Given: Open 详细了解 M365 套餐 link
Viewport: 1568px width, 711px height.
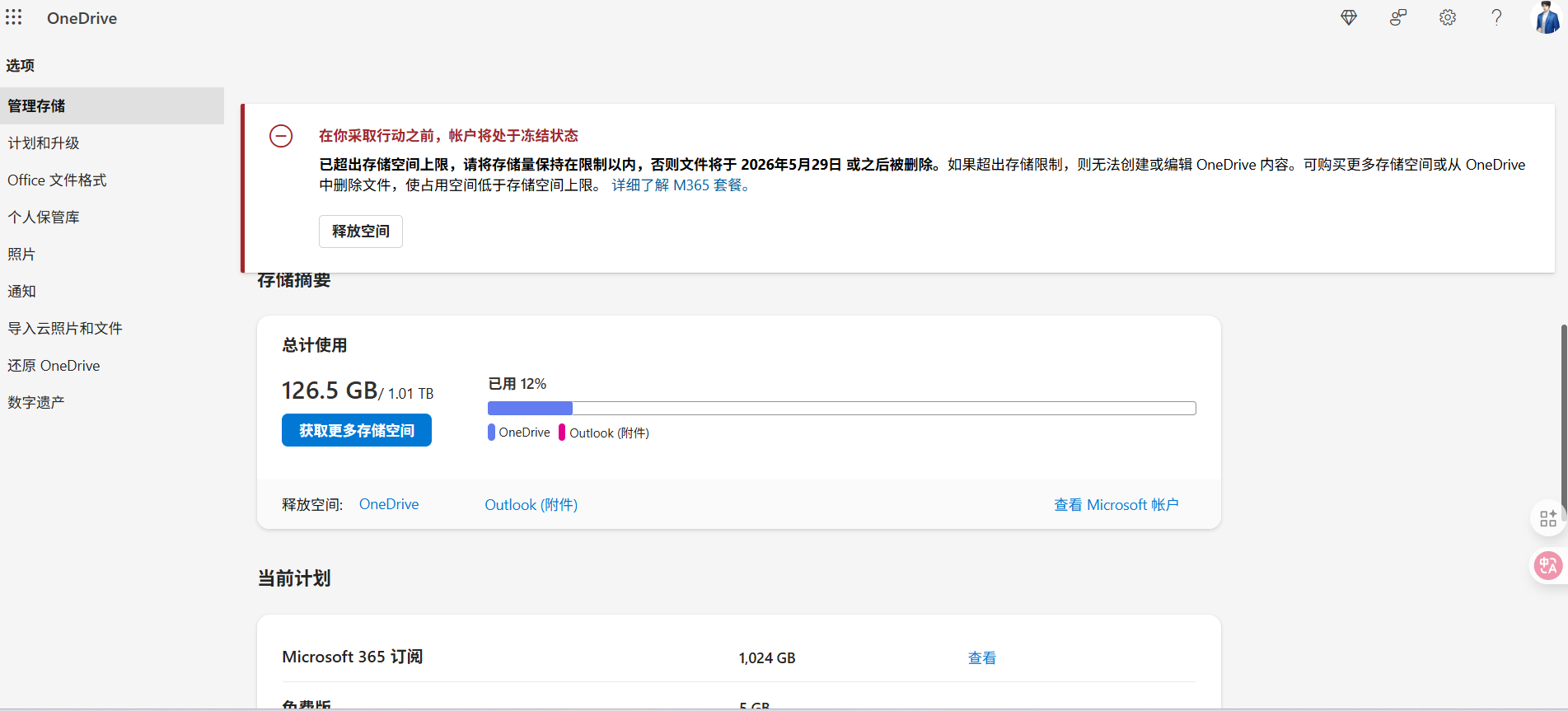Looking at the screenshot, I should coord(681,185).
